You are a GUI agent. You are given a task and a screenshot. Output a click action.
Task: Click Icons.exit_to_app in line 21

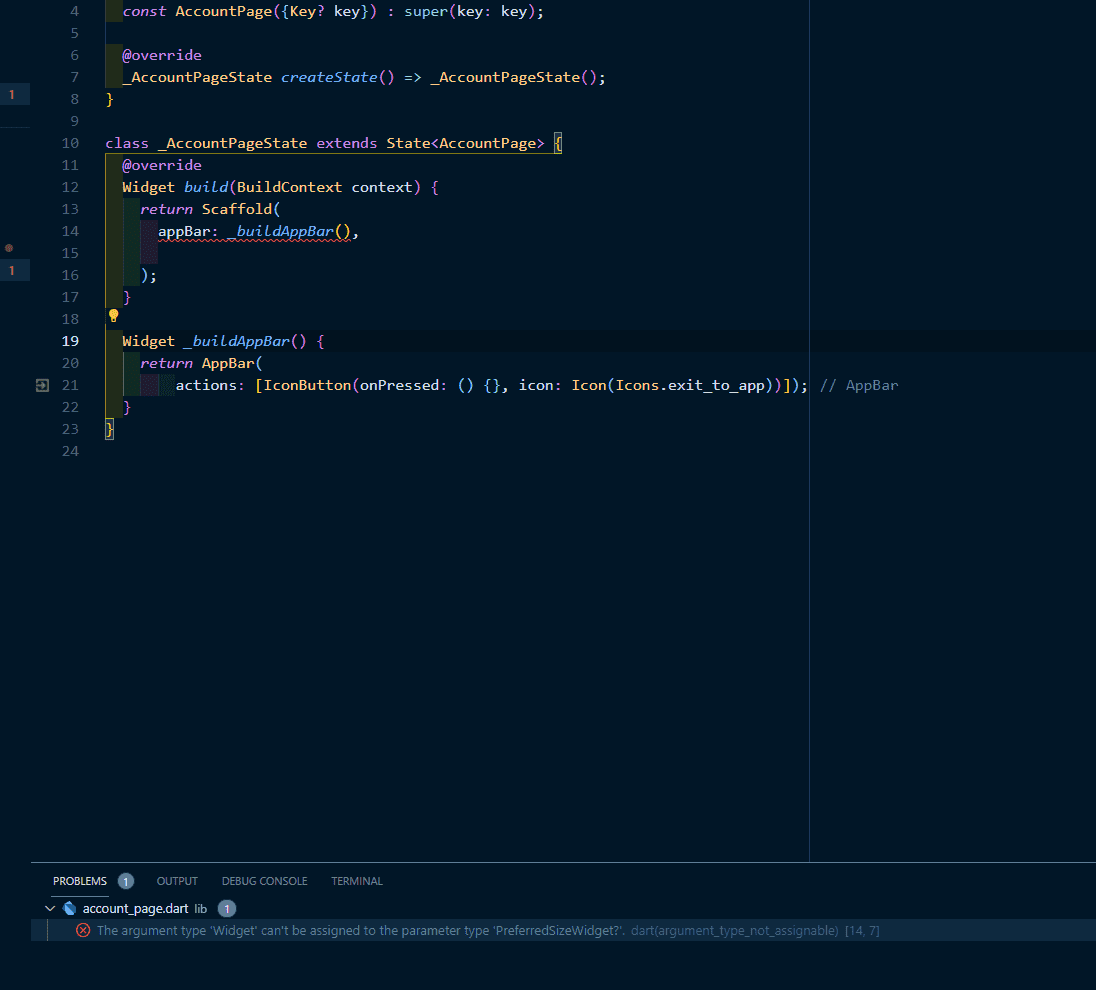point(690,385)
